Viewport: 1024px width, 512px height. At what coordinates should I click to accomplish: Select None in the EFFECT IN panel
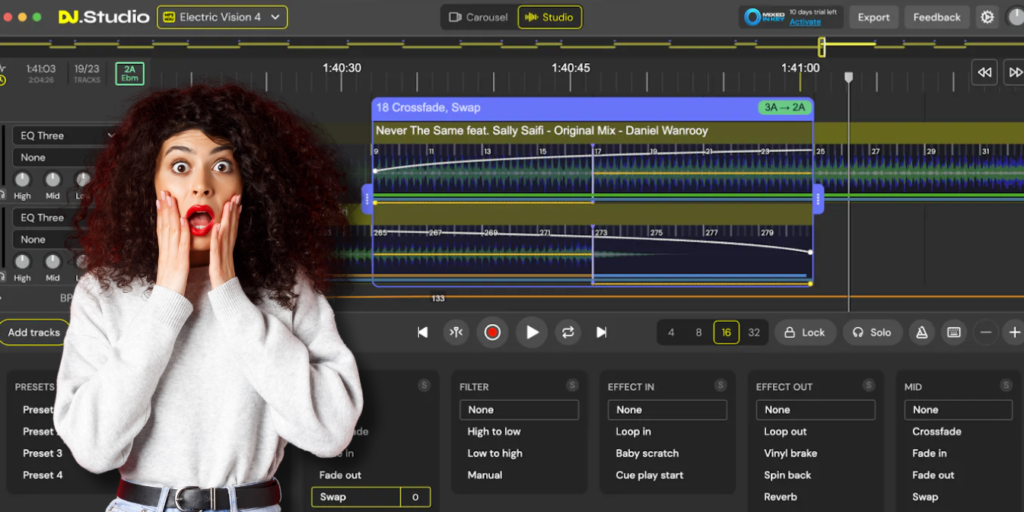[x=667, y=409]
